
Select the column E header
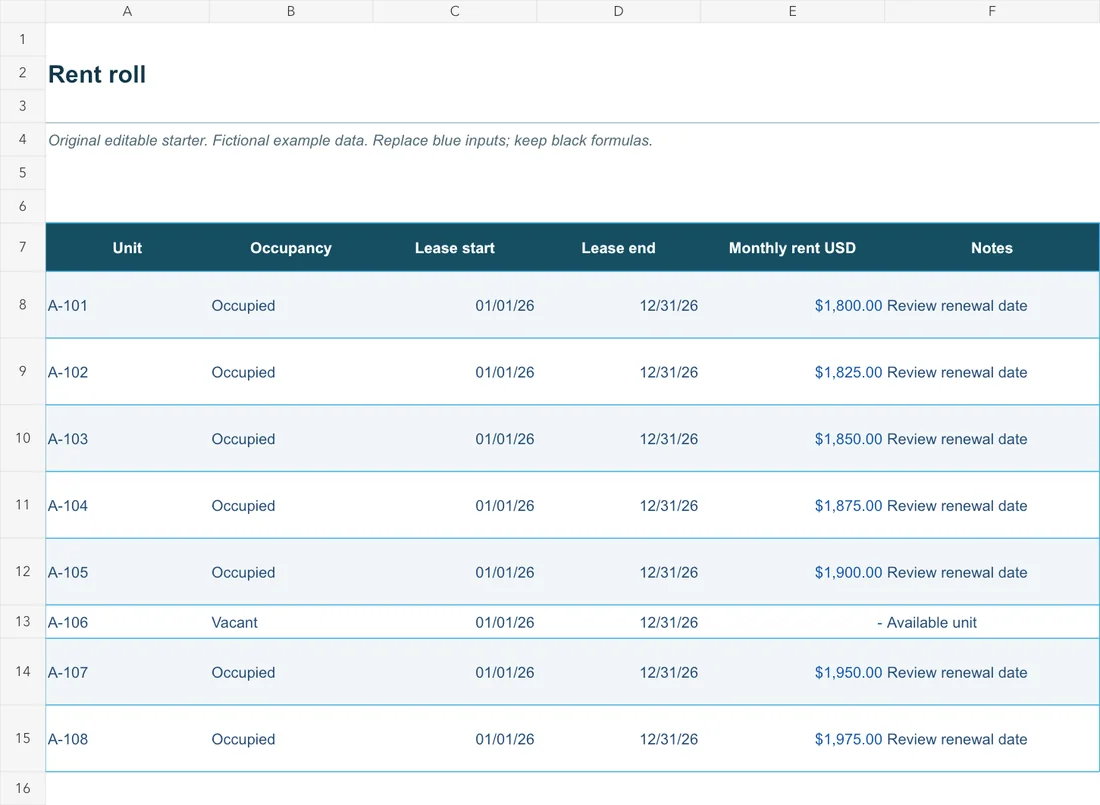pyautogui.click(x=792, y=11)
